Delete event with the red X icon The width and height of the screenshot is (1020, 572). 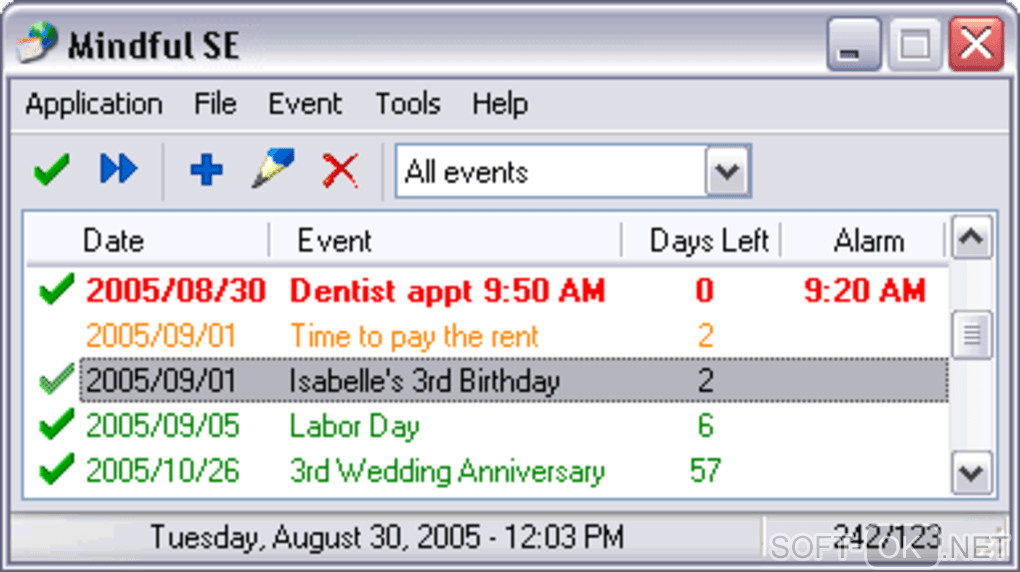pyautogui.click(x=340, y=170)
